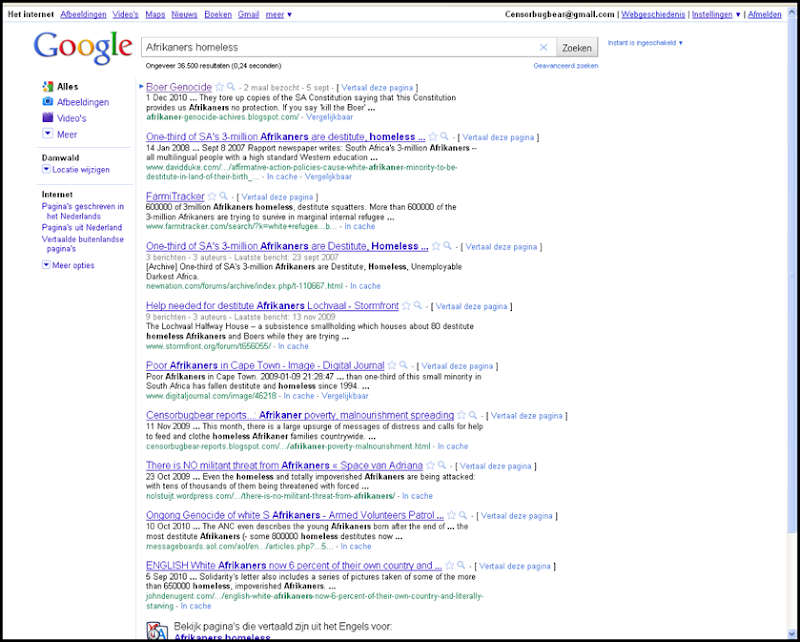The height and width of the screenshot is (642, 800).
Task: Preview the Boer Genocide result with magnifier
Action: pos(231,87)
